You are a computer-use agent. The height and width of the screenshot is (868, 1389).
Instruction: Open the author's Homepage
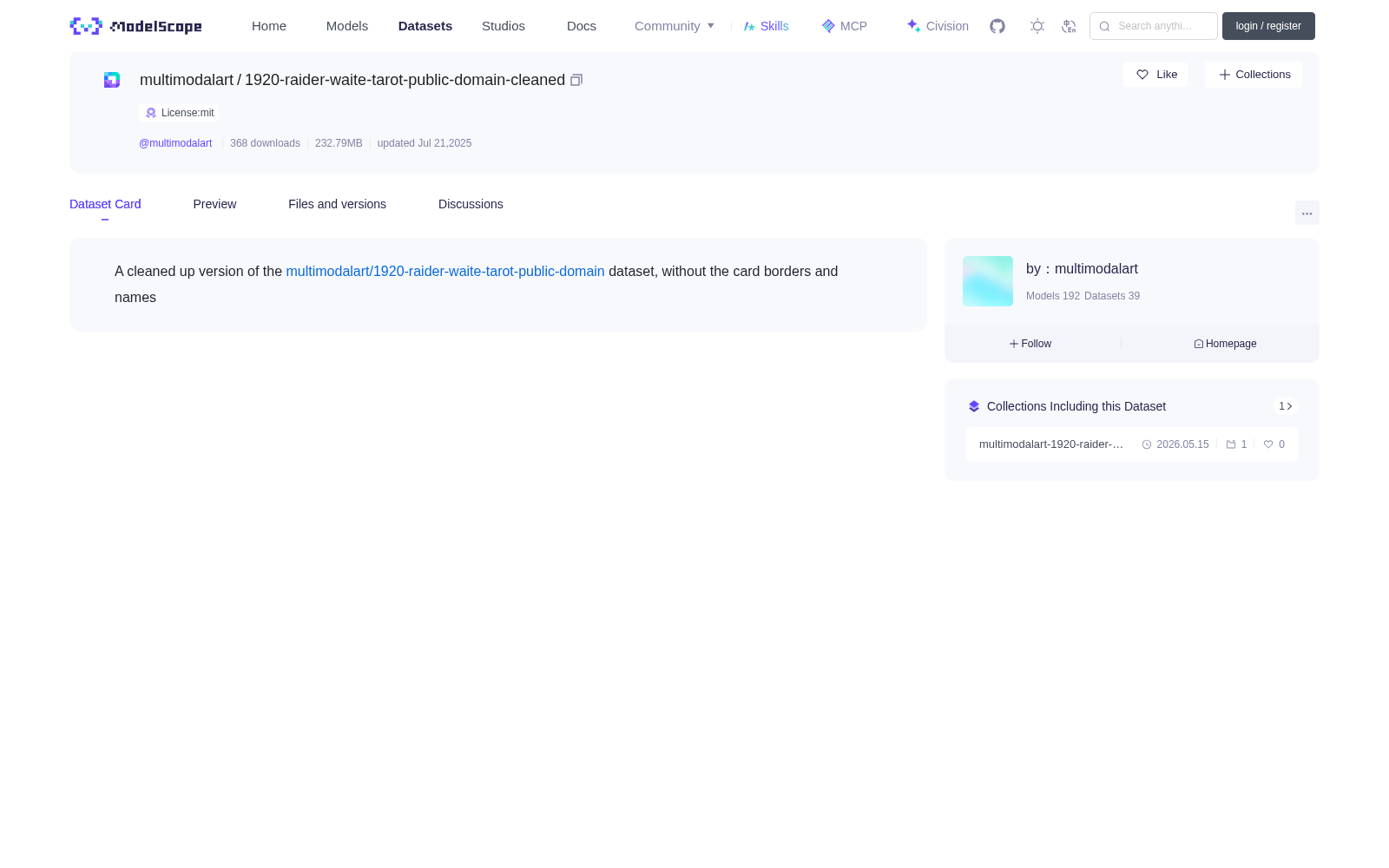(x=1225, y=344)
